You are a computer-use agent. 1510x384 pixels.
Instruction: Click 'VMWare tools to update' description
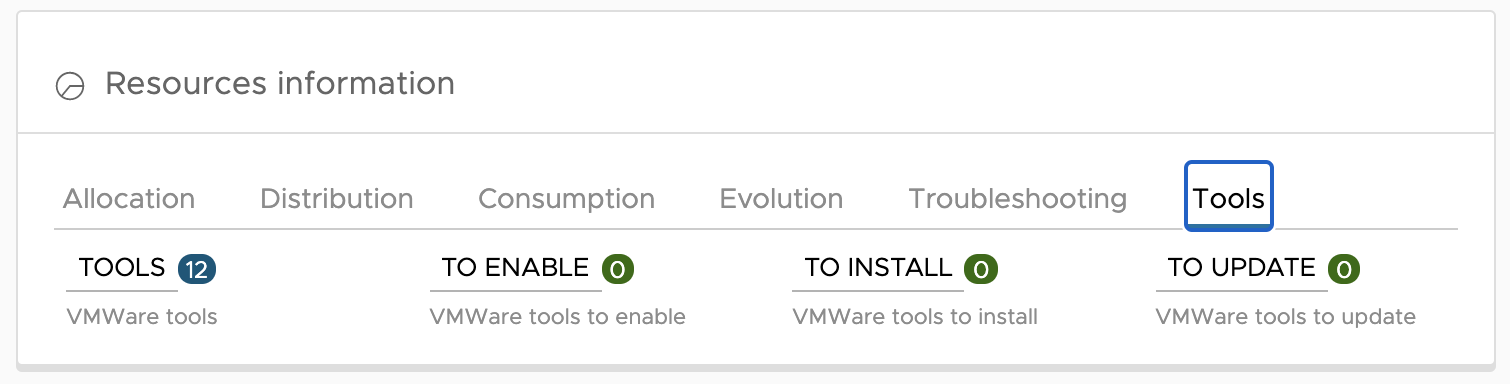pyautogui.click(x=1286, y=317)
